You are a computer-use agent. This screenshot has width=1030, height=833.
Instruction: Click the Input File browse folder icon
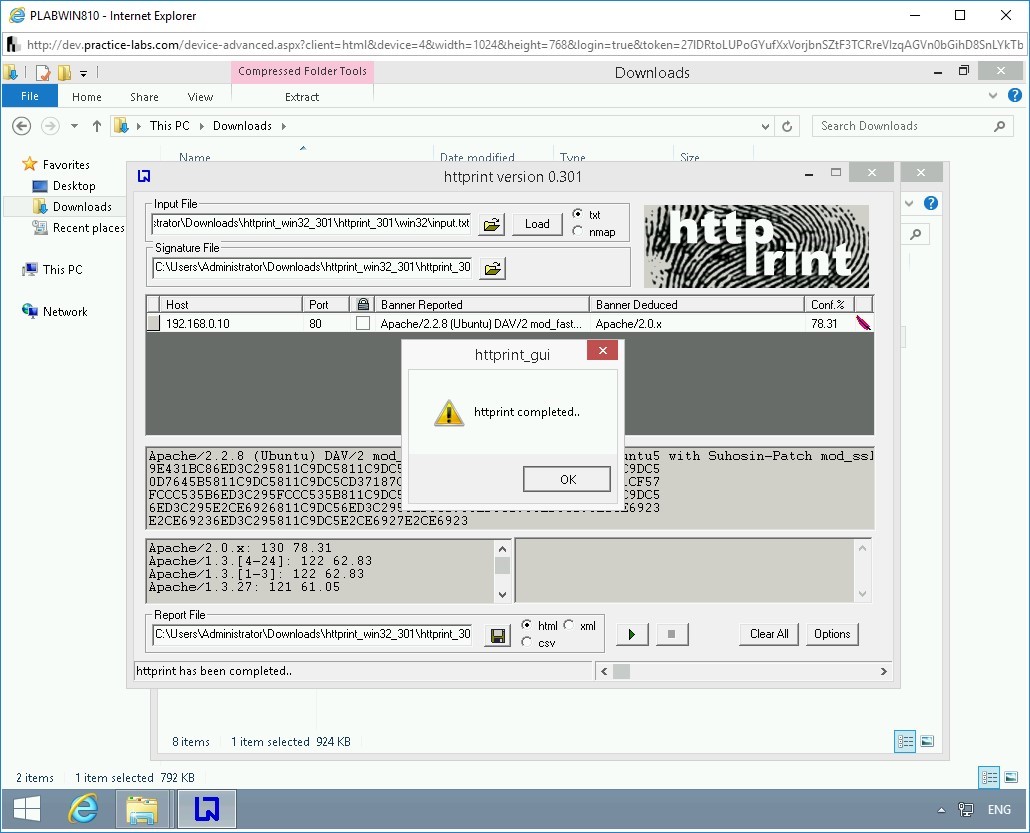coord(492,224)
